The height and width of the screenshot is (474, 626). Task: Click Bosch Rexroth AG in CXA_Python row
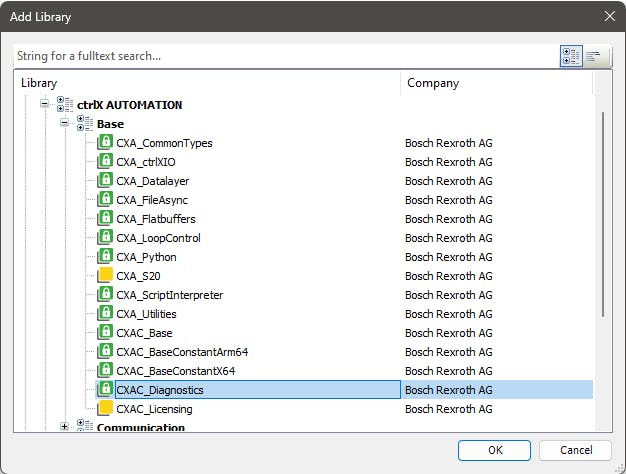tap(448, 256)
